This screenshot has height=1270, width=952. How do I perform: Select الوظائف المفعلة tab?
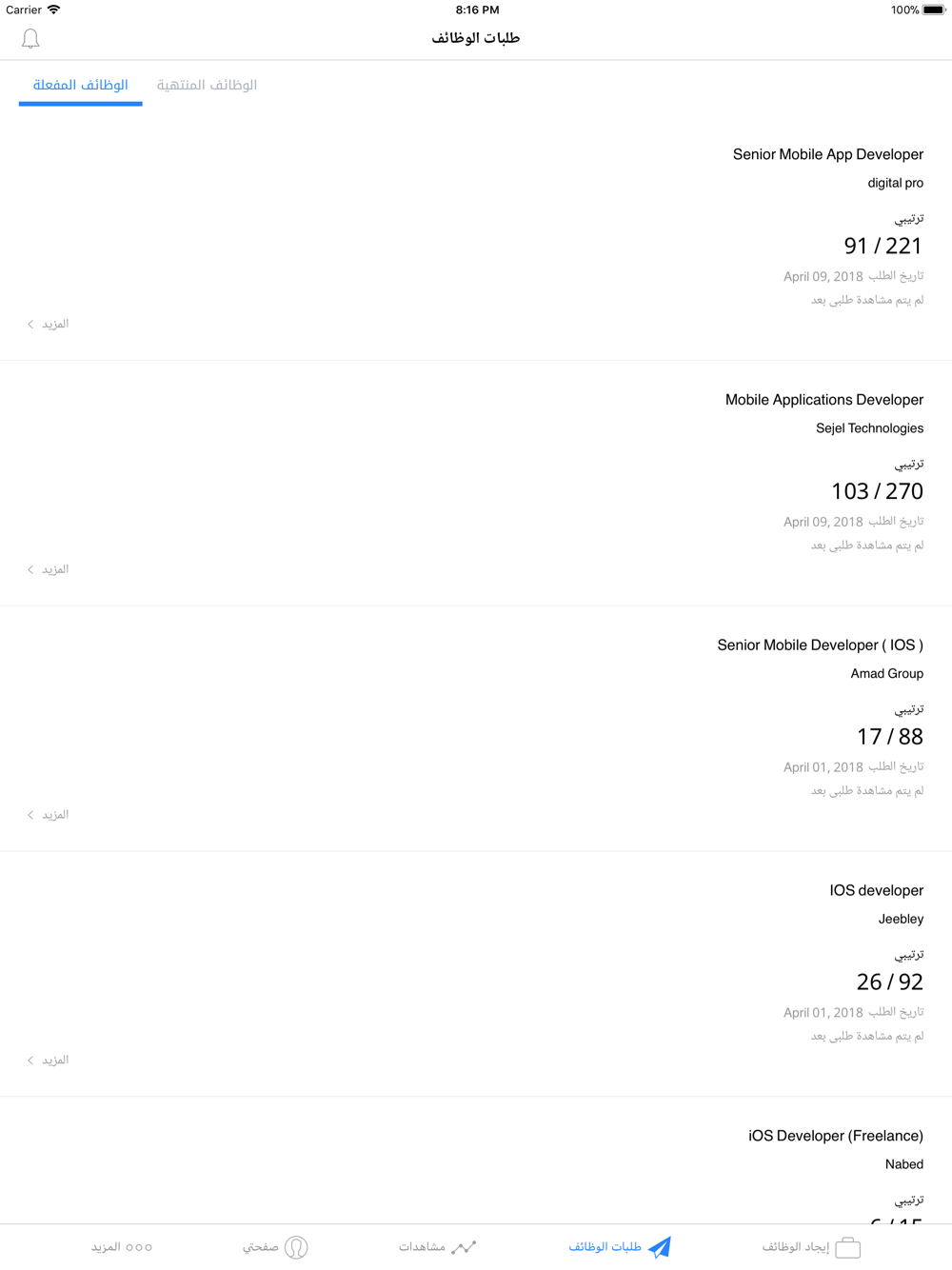pyautogui.click(x=81, y=85)
